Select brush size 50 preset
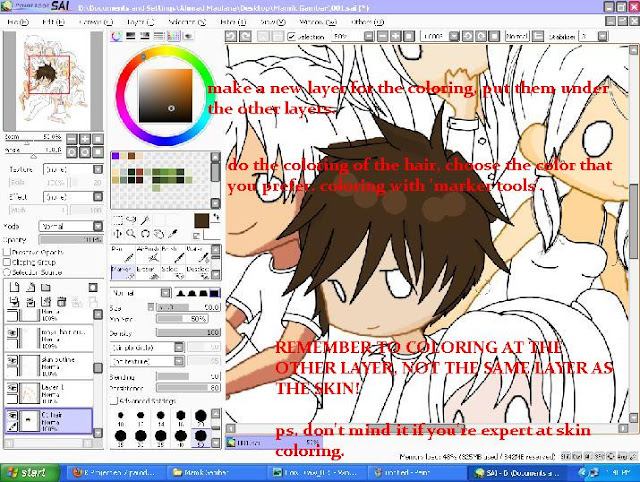 (201, 438)
